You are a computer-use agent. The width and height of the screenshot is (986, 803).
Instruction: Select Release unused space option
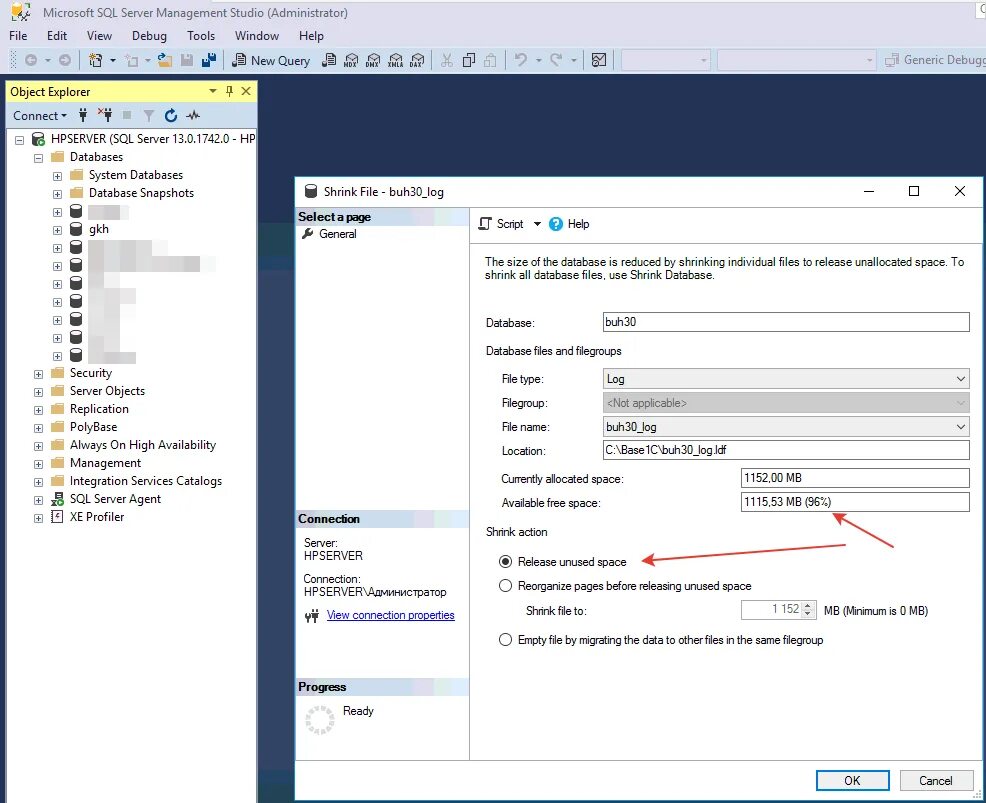[x=505, y=562]
